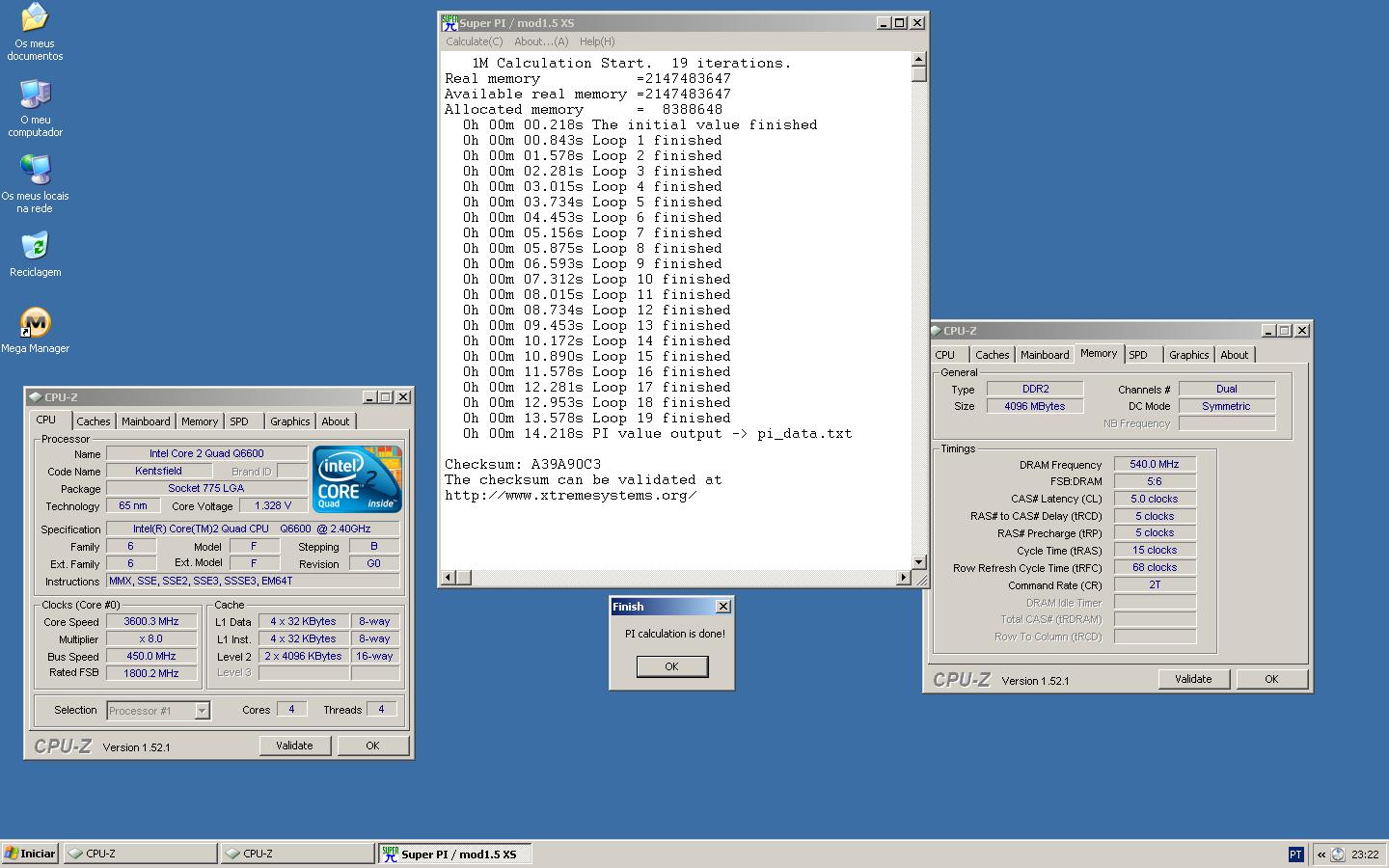Viewport: 1389px width, 868px height.
Task: Select the SPD tab in left CPU-Z
Action: [x=239, y=421]
